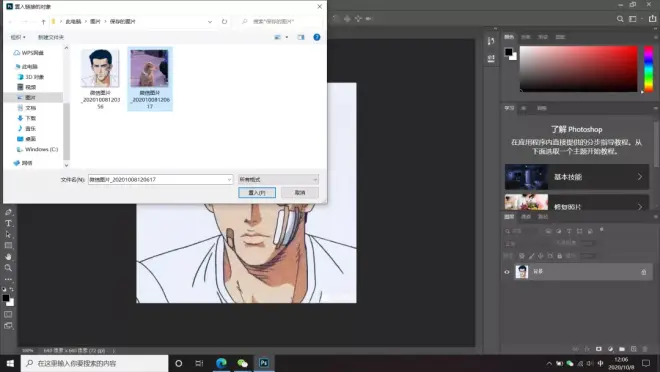Open the collapsed Properties panel icon
660x372 pixels.
tap(491, 58)
